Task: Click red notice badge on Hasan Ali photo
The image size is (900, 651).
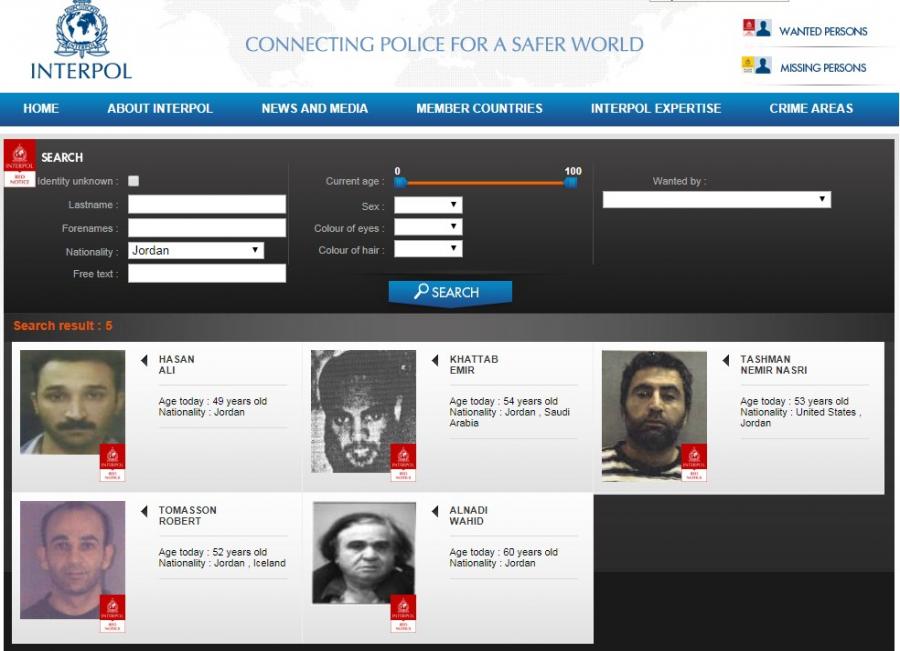Action: pos(112,462)
